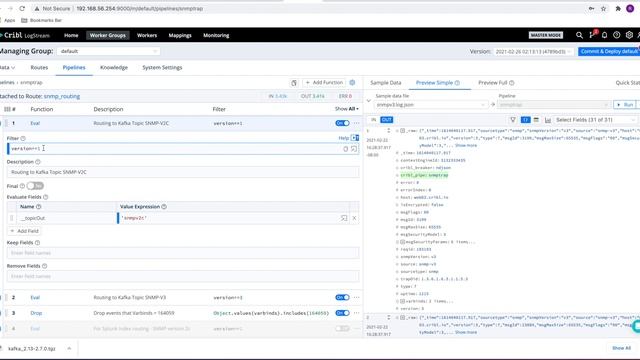Open the Mappings menu
Image resolution: width=640 pixels, height=360 pixels.
(180, 36)
